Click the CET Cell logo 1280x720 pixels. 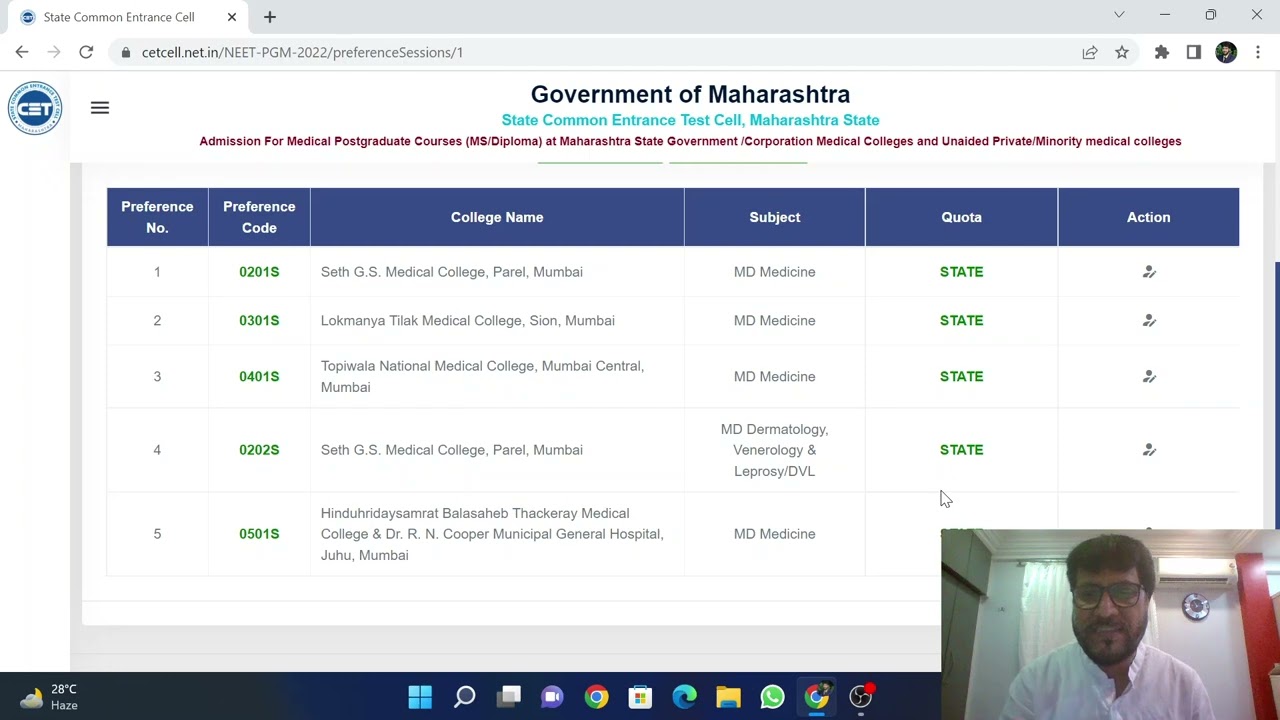click(x=35, y=108)
